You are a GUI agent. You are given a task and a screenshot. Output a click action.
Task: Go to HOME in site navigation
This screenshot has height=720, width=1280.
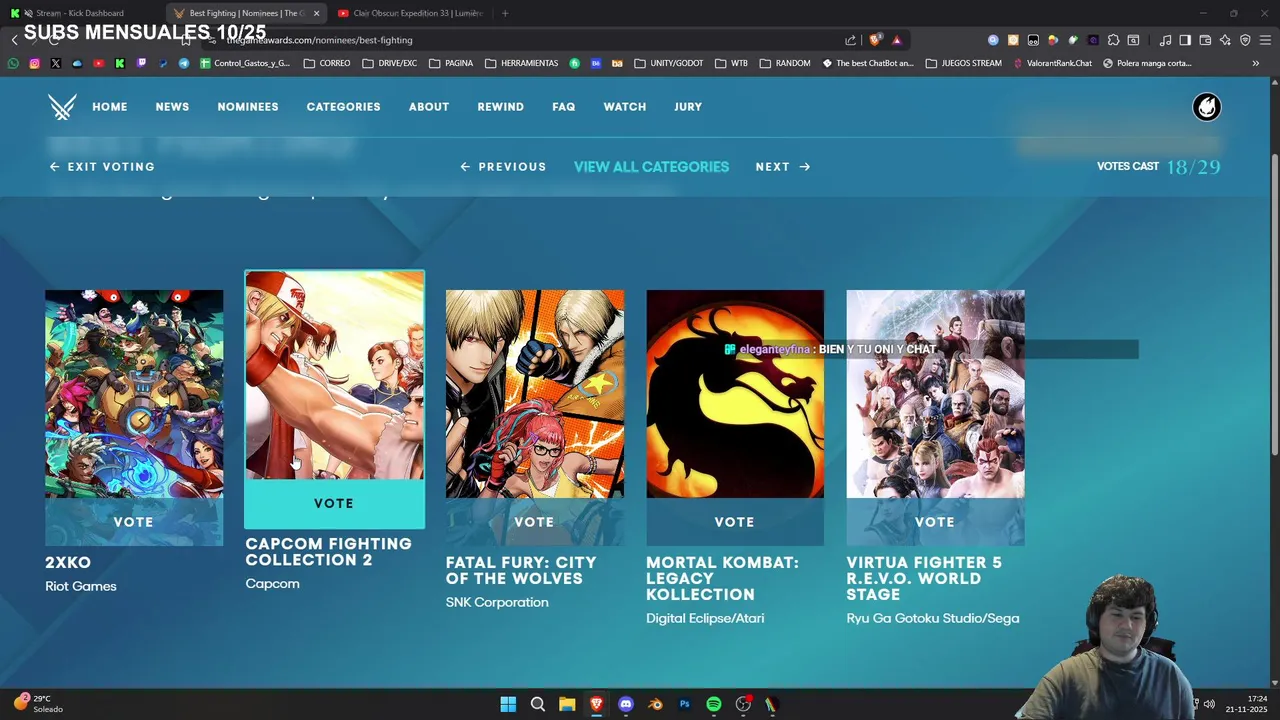tap(110, 107)
